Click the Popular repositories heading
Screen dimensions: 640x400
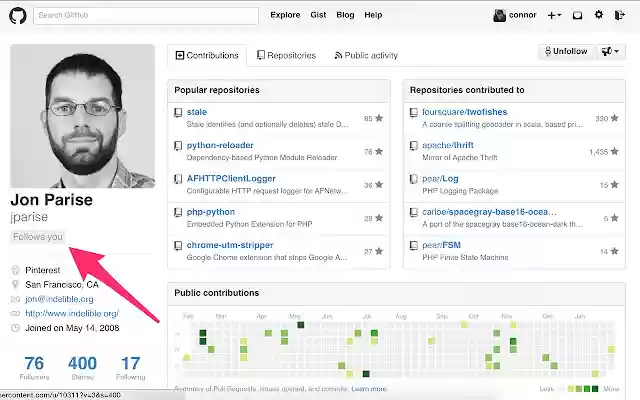pyautogui.click(x=217, y=90)
